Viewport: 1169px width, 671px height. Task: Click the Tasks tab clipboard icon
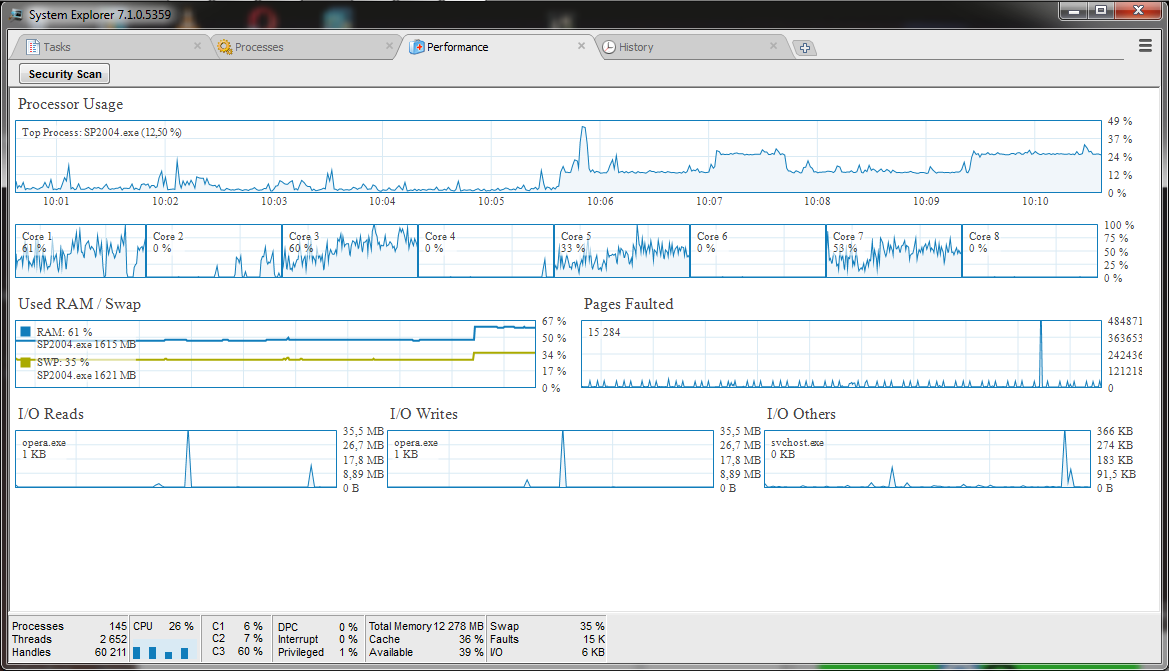(x=33, y=47)
